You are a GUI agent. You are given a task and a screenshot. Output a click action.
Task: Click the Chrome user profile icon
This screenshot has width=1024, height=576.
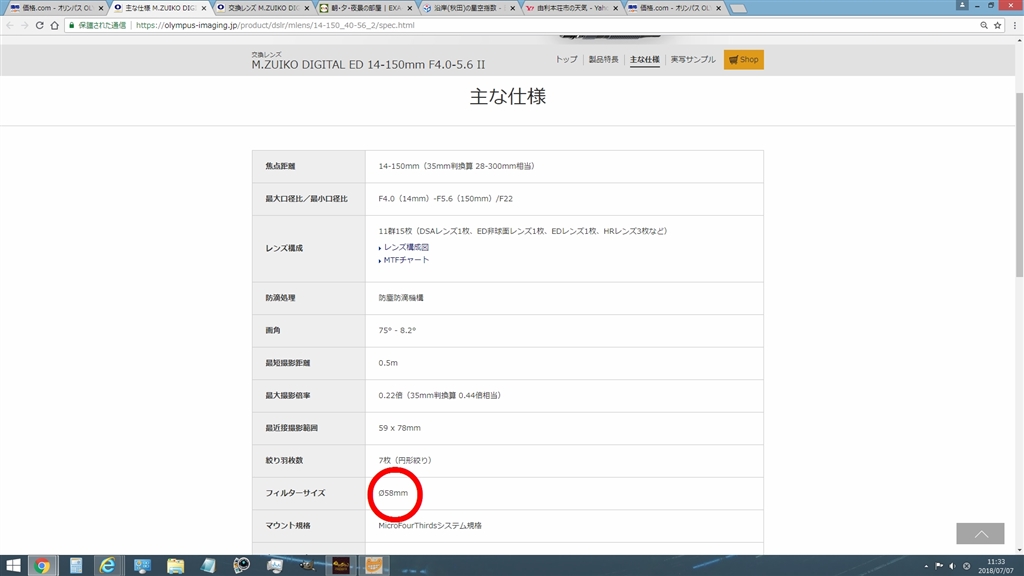[x=962, y=5]
